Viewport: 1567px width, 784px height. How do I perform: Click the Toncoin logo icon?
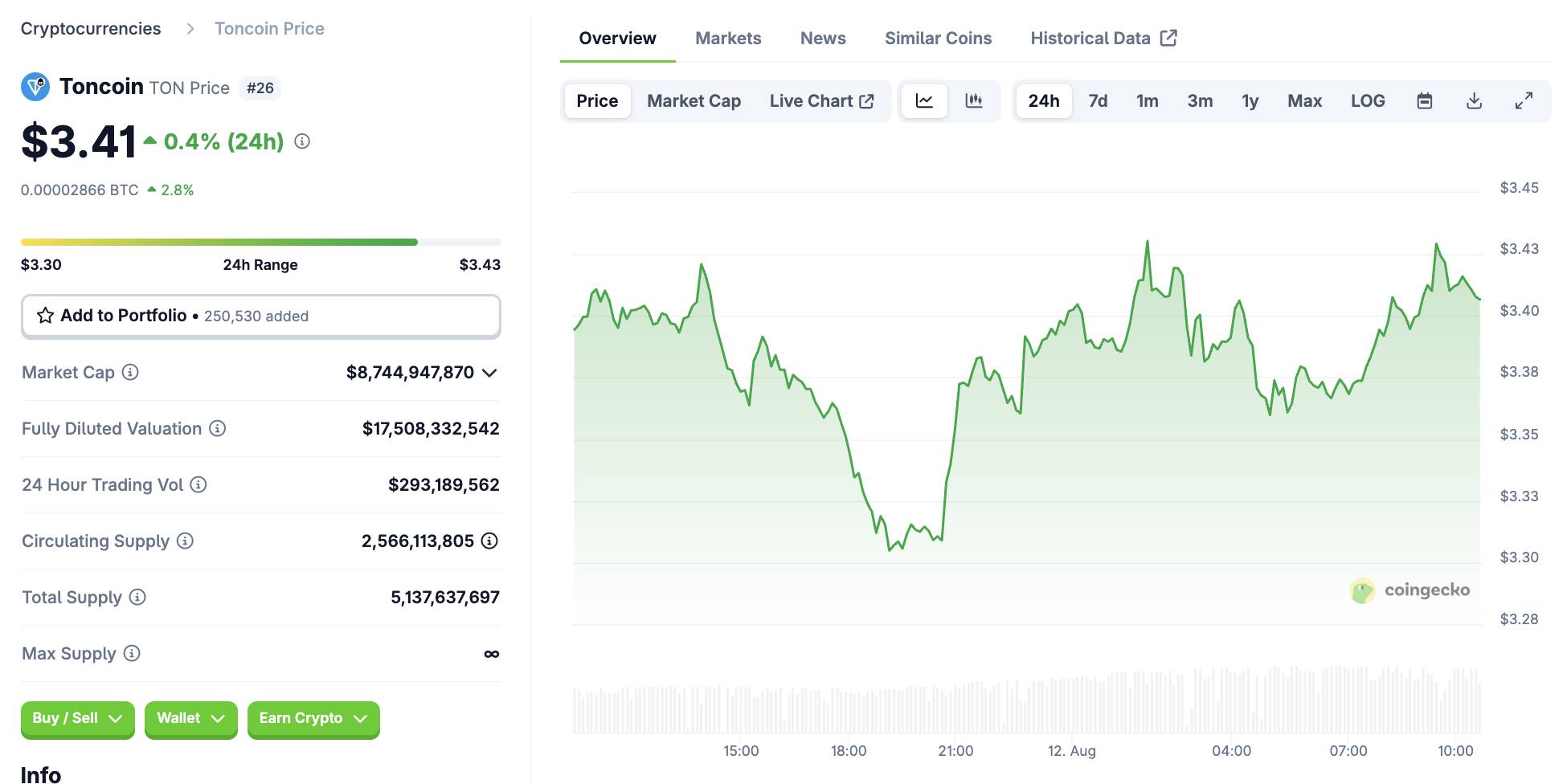coord(35,87)
